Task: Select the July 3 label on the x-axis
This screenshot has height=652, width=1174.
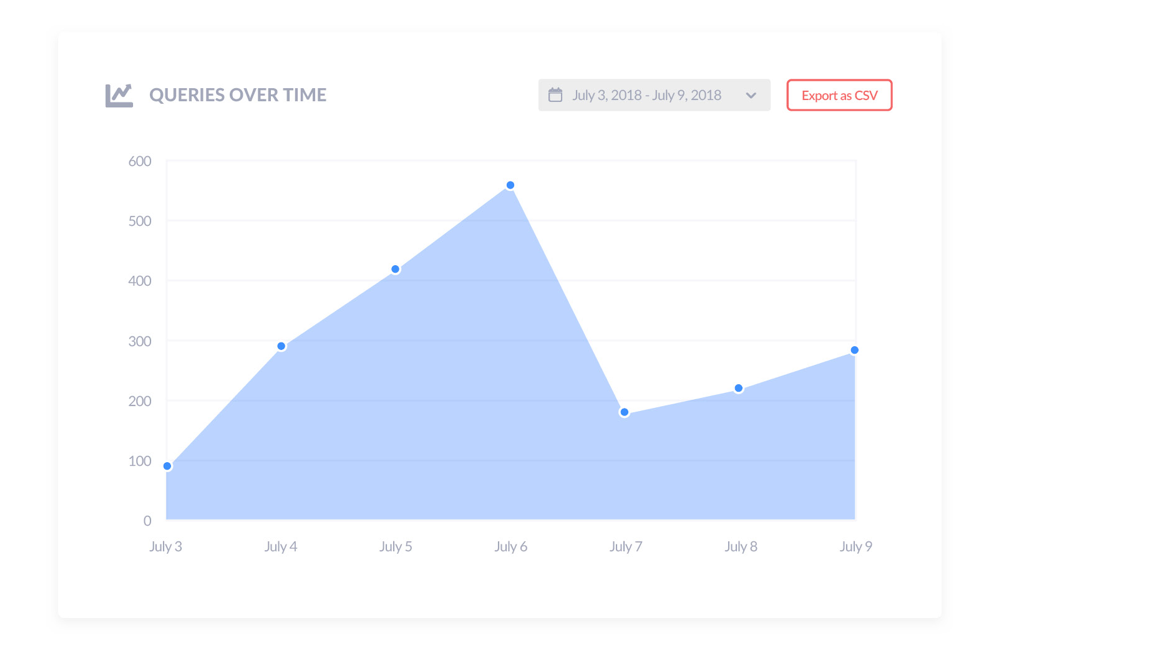Action: (166, 546)
